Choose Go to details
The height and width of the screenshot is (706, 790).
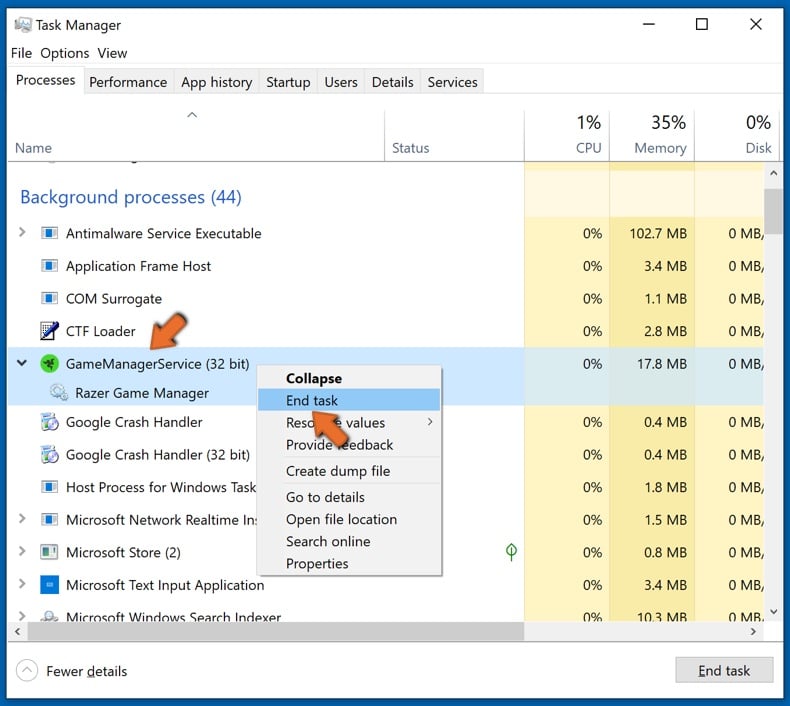coord(349,497)
